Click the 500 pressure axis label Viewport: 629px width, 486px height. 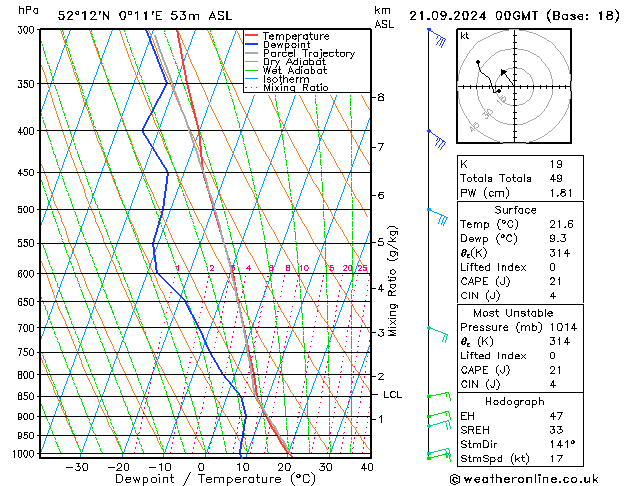point(26,210)
